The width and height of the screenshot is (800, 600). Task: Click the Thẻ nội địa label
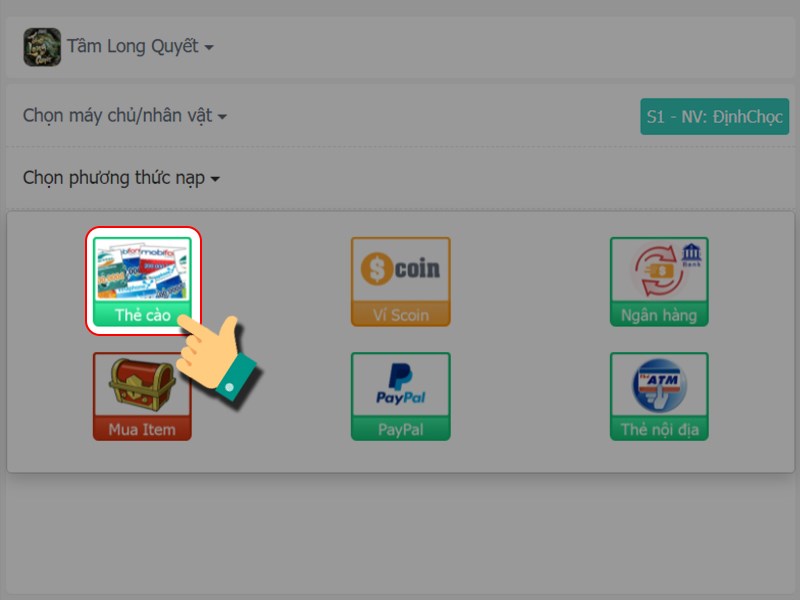click(x=659, y=429)
